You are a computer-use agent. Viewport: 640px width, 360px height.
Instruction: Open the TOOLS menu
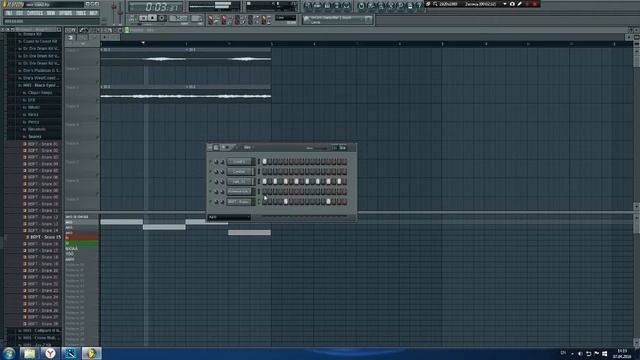tap(81, 13)
